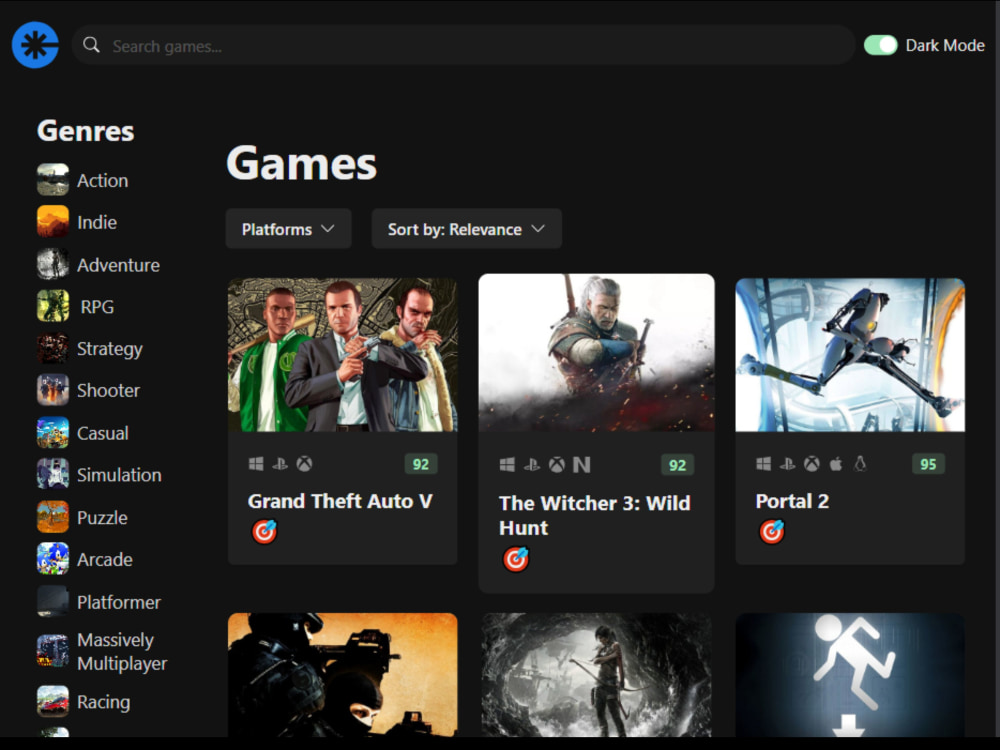Open the Sort by: Relevance dropdown

click(467, 228)
